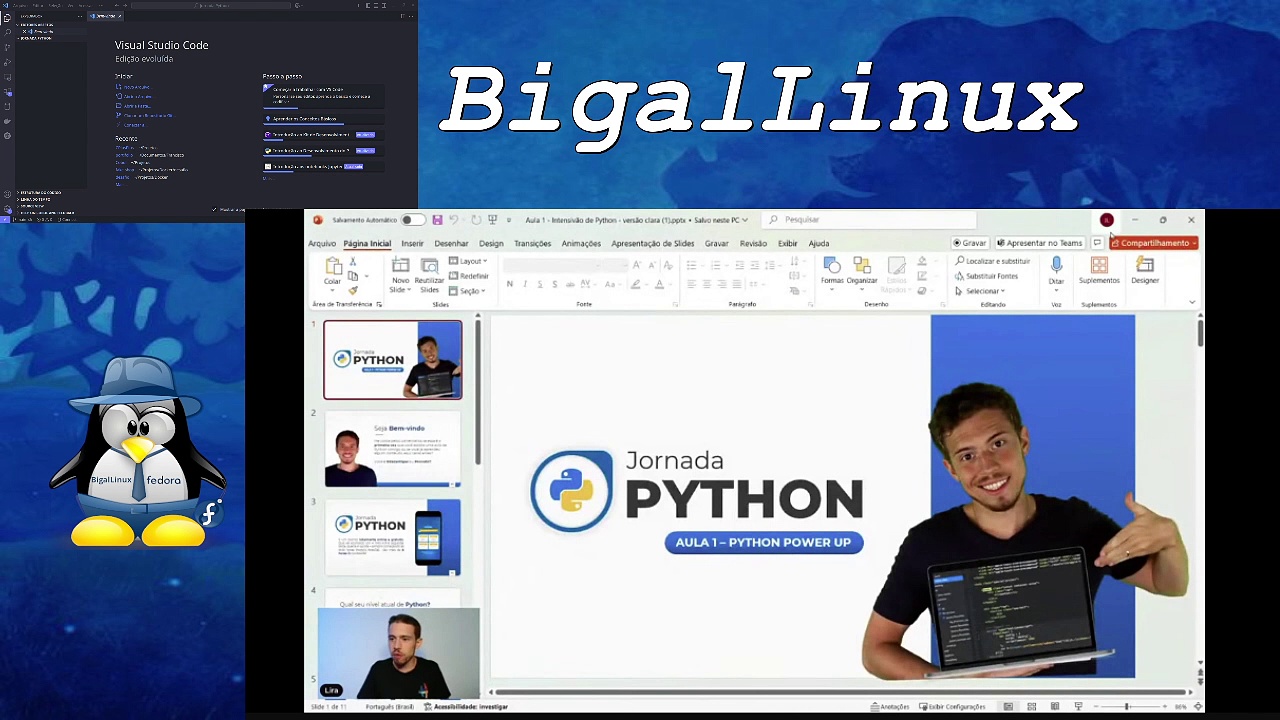Click the Compartilhamento share button
This screenshot has width=1280, height=720.
[x=1153, y=243]
